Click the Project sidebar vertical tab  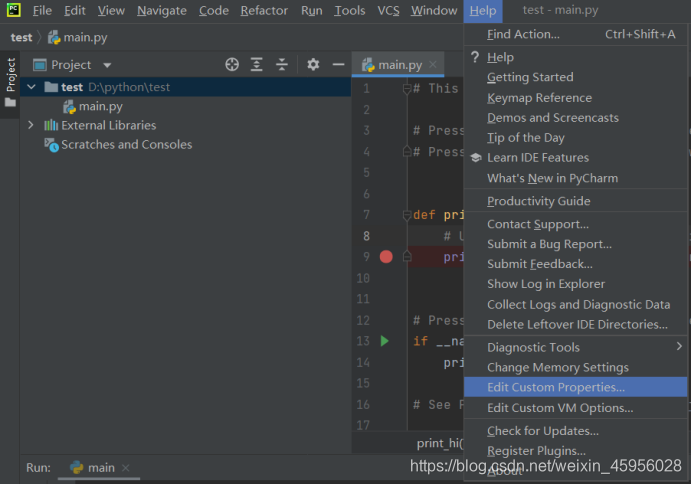click(10, 74)
